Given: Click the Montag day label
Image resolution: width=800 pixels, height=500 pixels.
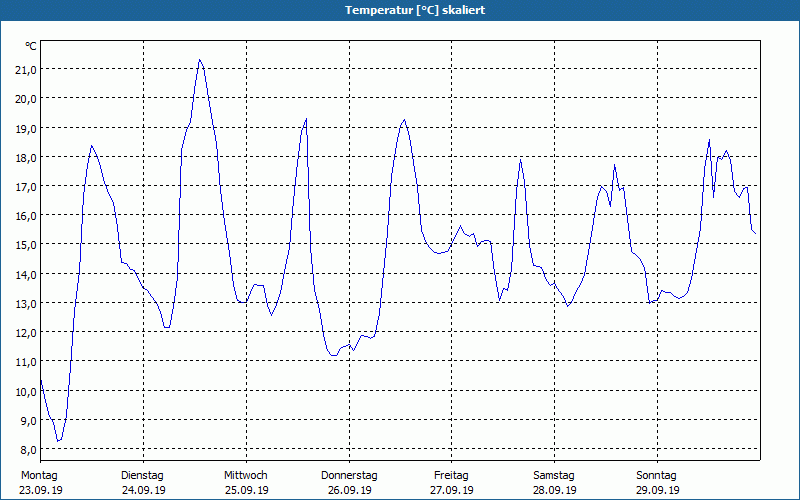Looking at the screenshot, I should tap(39, 476).
